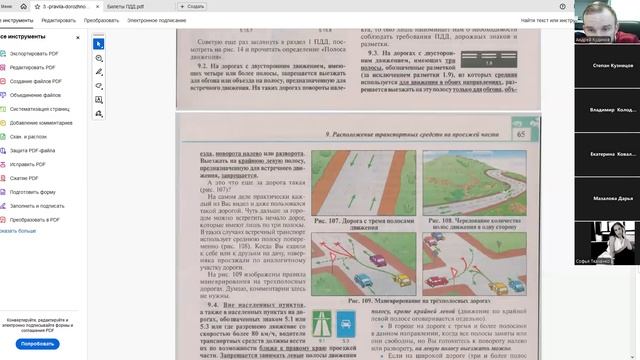Open Преобразовать в PDF tool

[35, 220]
